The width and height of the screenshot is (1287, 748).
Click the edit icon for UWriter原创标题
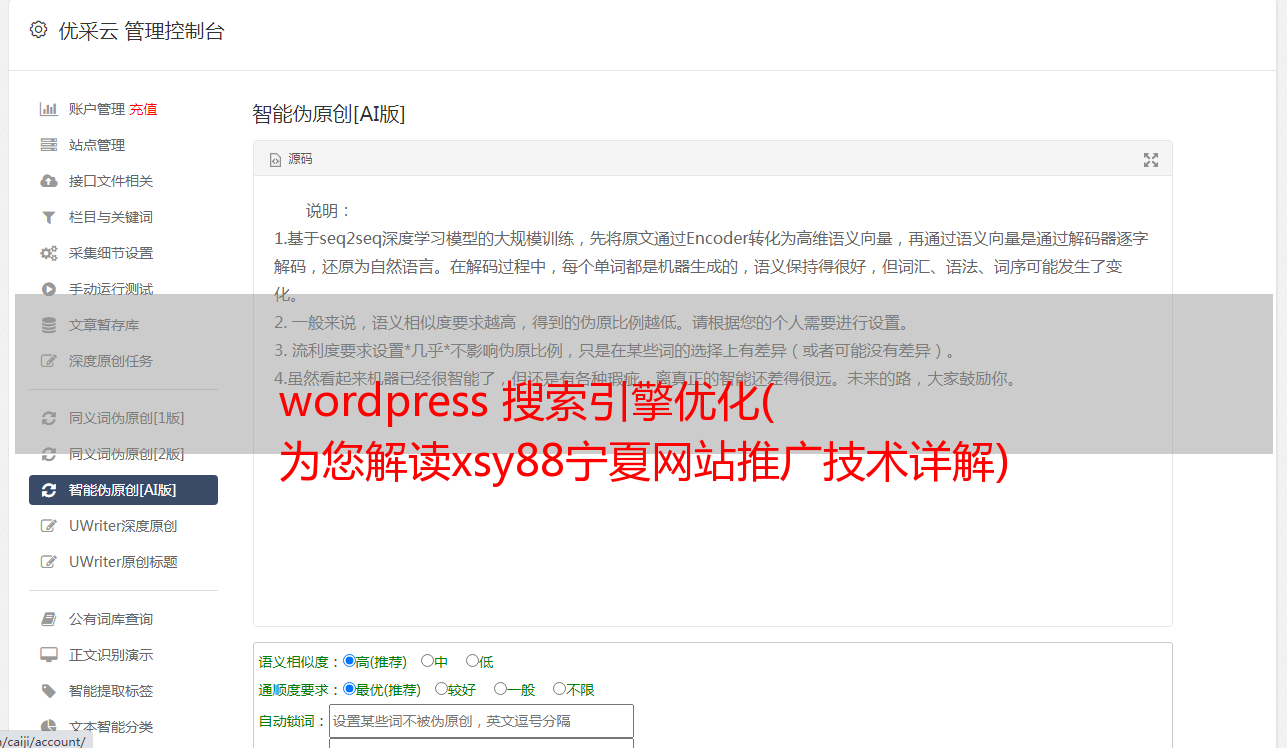[48, 562]
